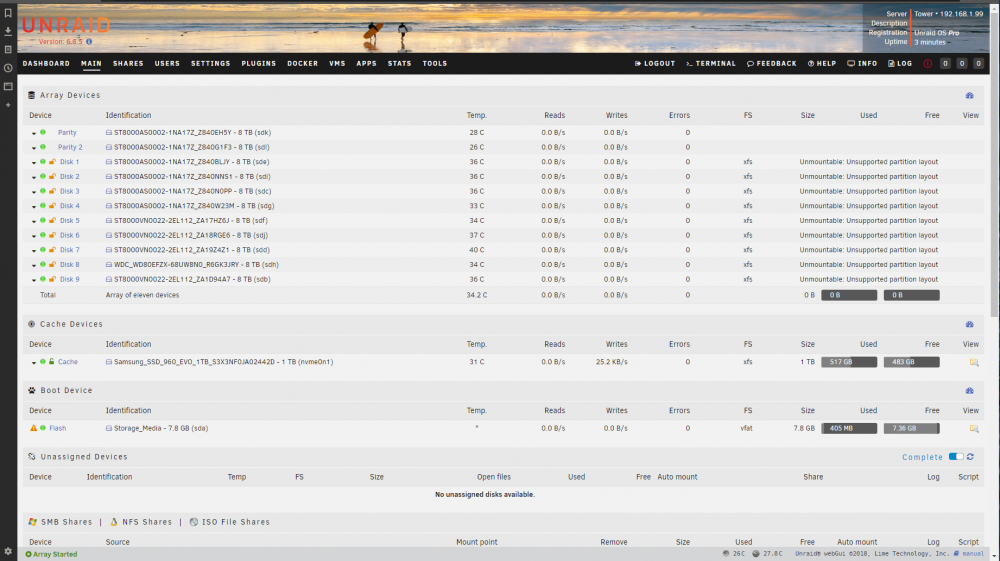
Task: Open the window panel in browser sidebar
Action: coord(8,86)
